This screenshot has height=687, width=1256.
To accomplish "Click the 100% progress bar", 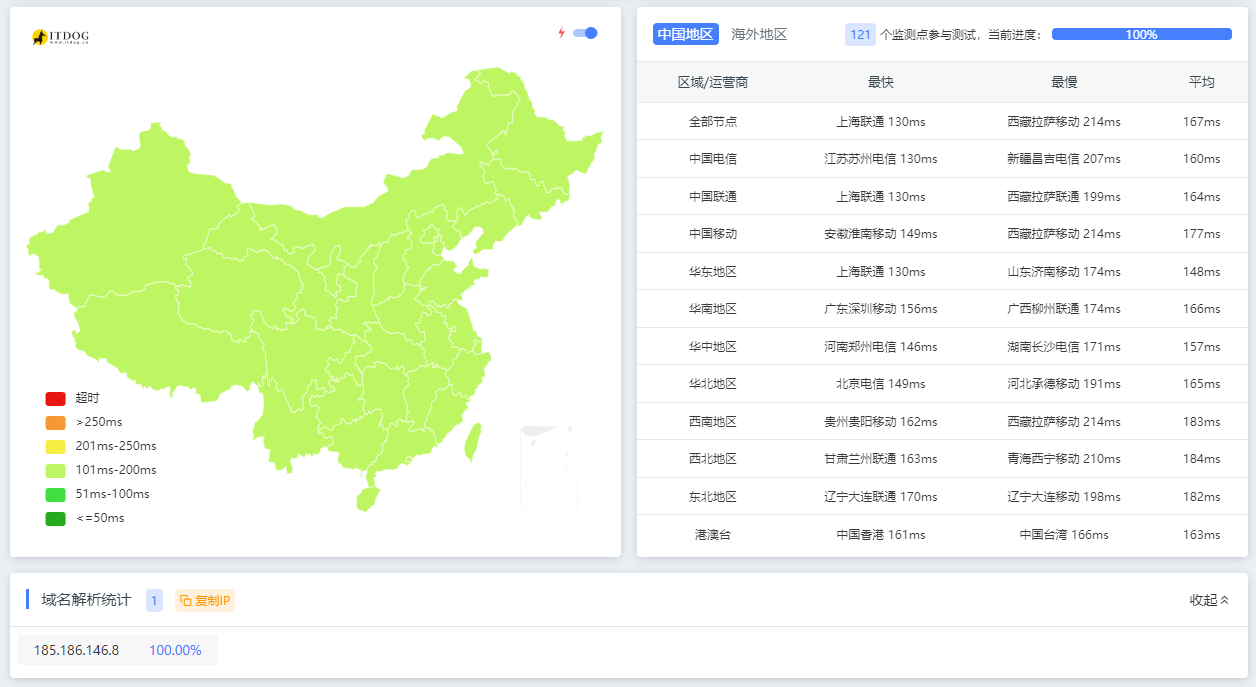I will pos(1141,34).
